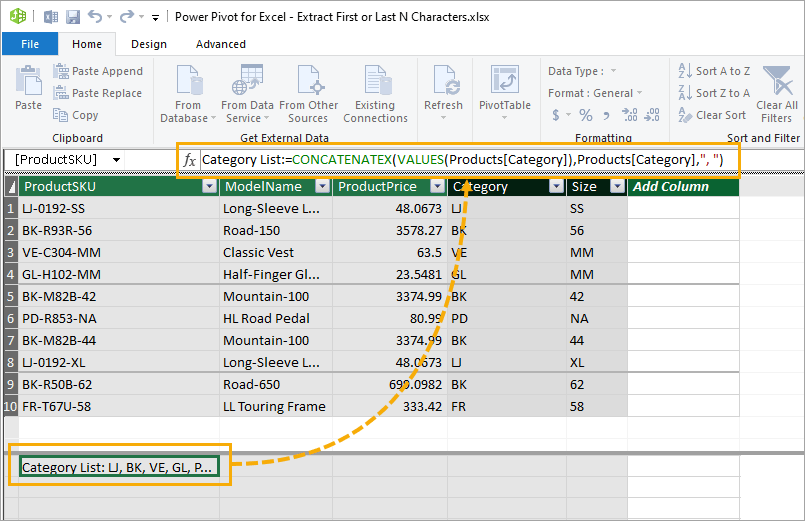The width and height of the screenshot is (805, 521).
Task: Click the PivotTable icon
Action: (505, 80)
